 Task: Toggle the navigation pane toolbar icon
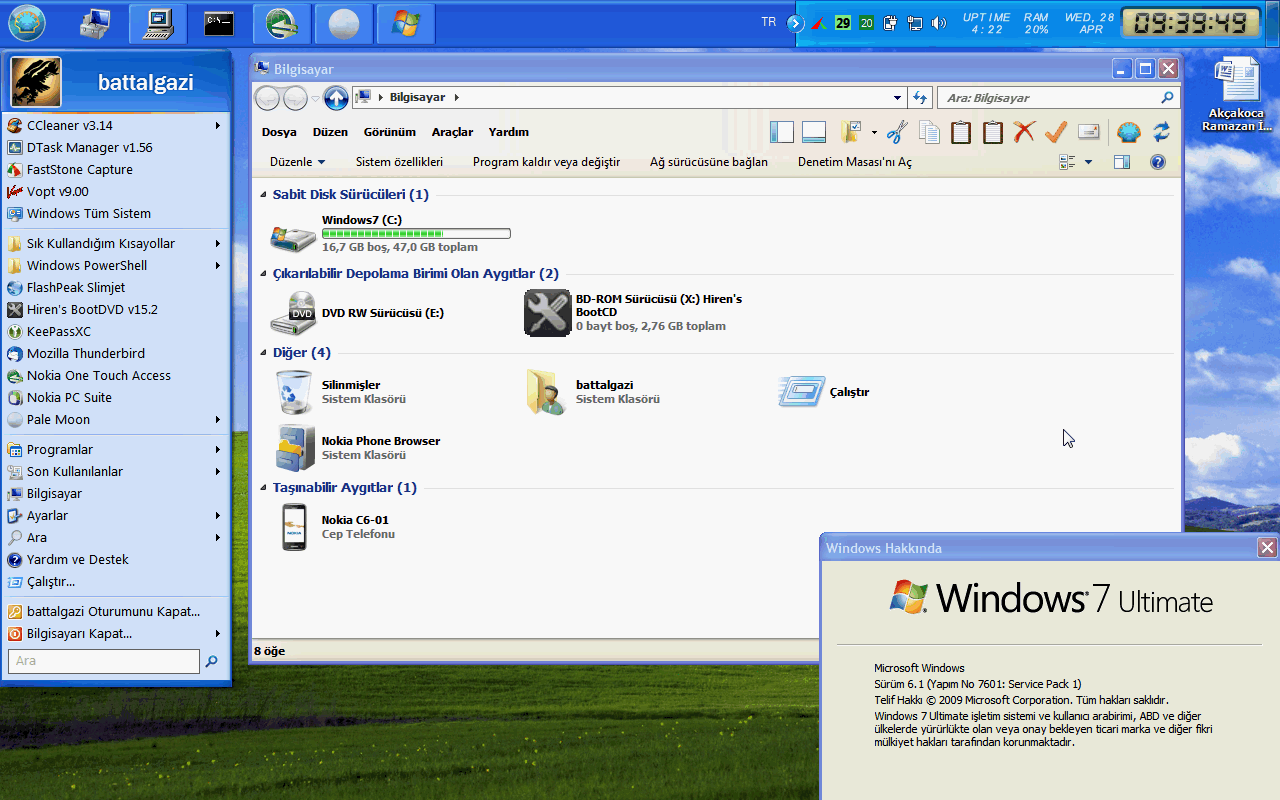[x=782, y=132]
